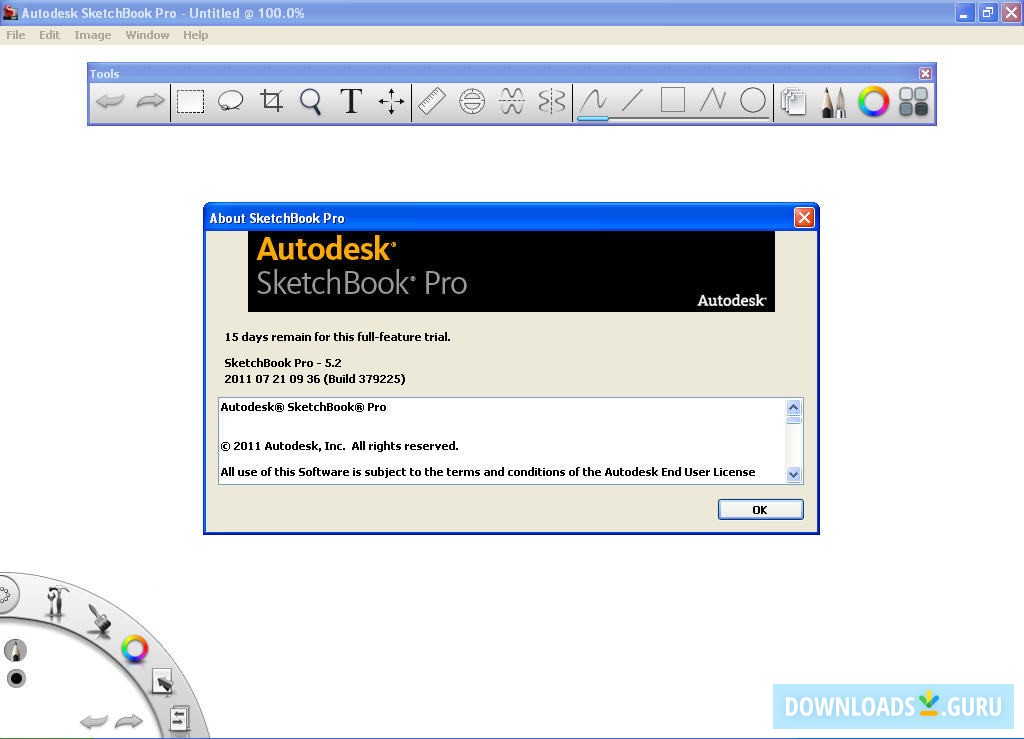Activate the crop tool
The image size is (1024, 739).
270,101
